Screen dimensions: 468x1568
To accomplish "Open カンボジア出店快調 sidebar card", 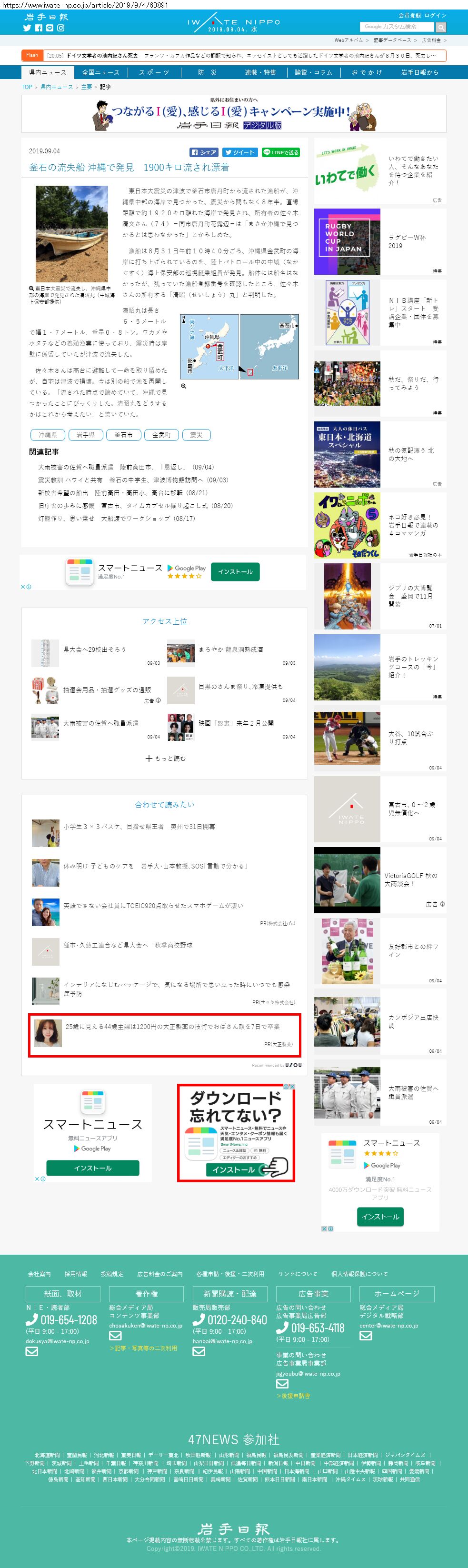I will point(380,1021).
